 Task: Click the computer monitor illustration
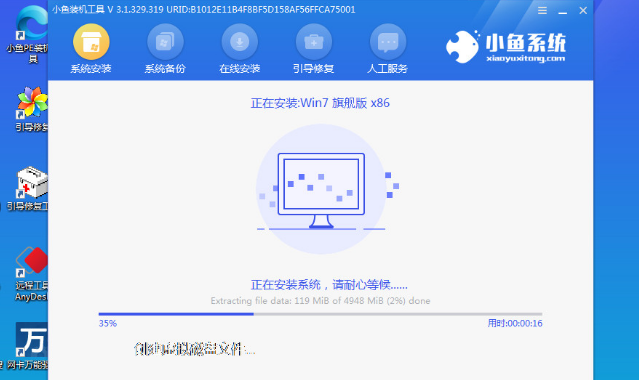click(x=321, y=190)
